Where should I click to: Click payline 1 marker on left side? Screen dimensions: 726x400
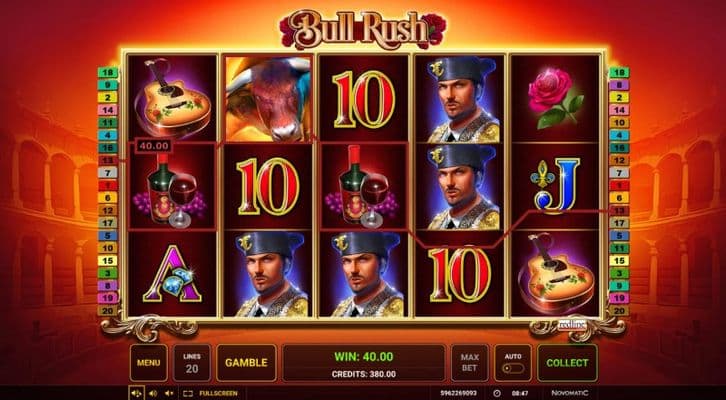[108, 185]
